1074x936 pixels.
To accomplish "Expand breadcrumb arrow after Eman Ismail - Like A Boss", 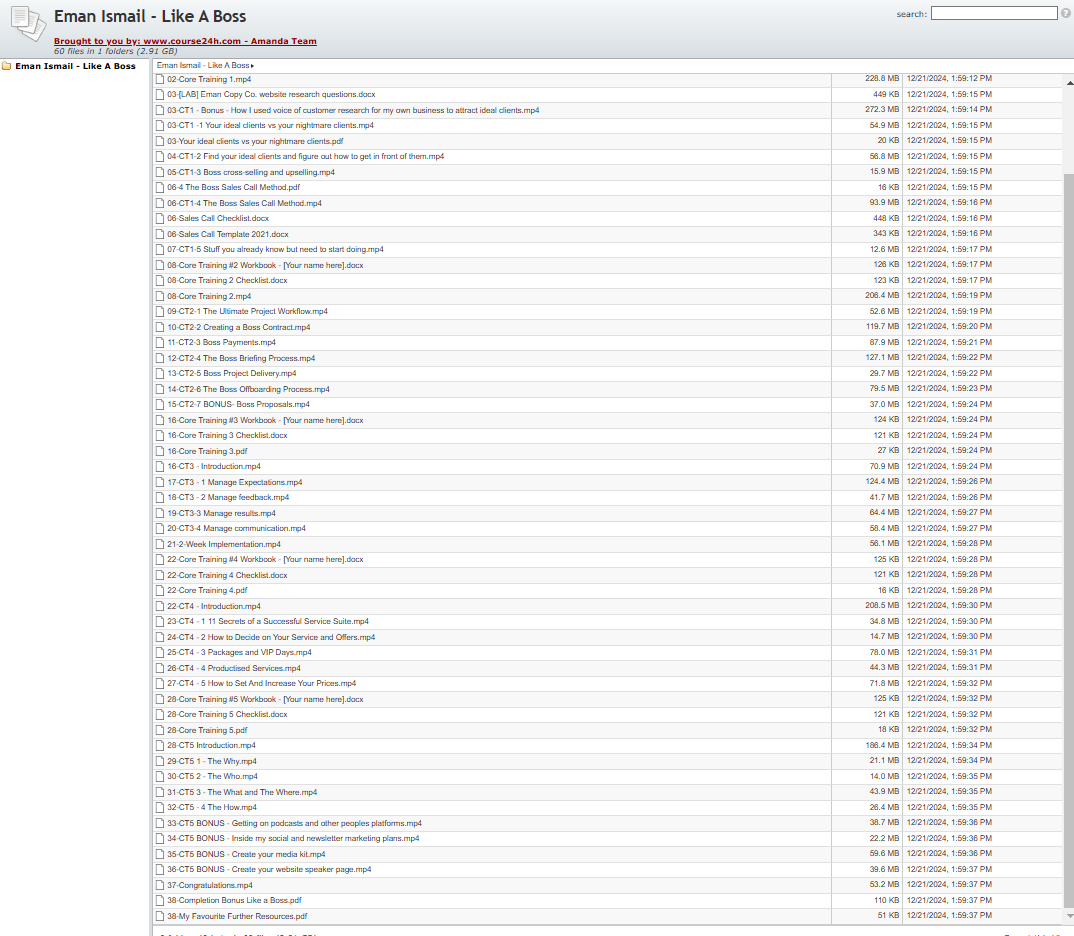I will tap(252, 66).
